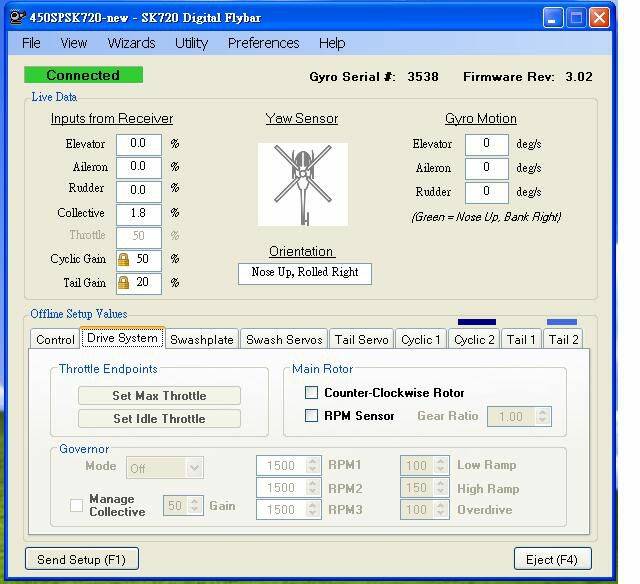Viewport: 640px width, 584px height.
Task: Check the Manage Collective checkbox
Action: pyautogui.click(x=77, y=506)
